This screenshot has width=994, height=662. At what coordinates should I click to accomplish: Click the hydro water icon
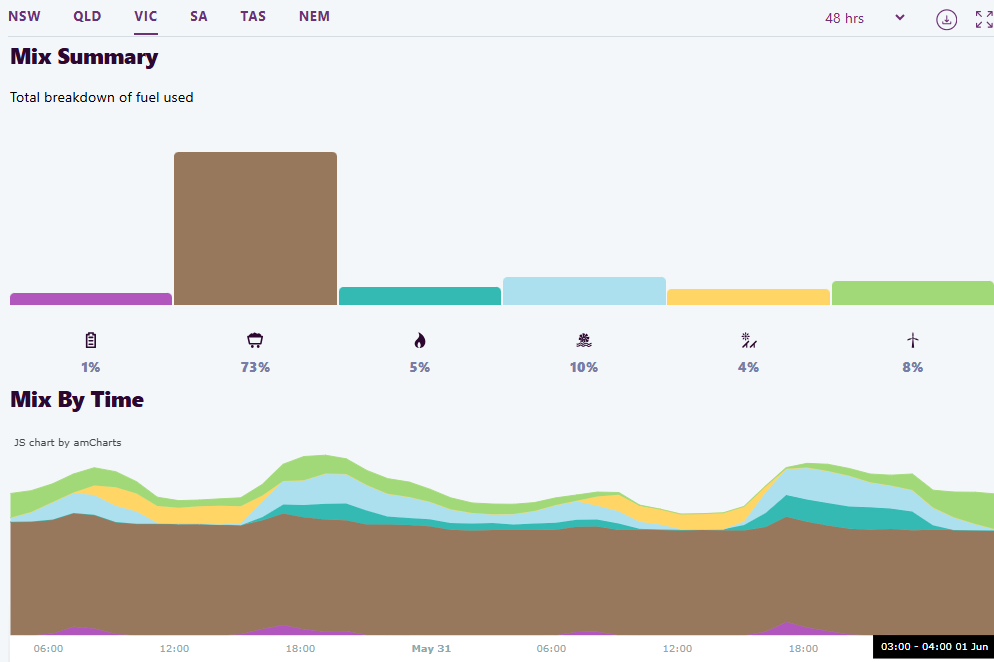click(x=584, y=340)
